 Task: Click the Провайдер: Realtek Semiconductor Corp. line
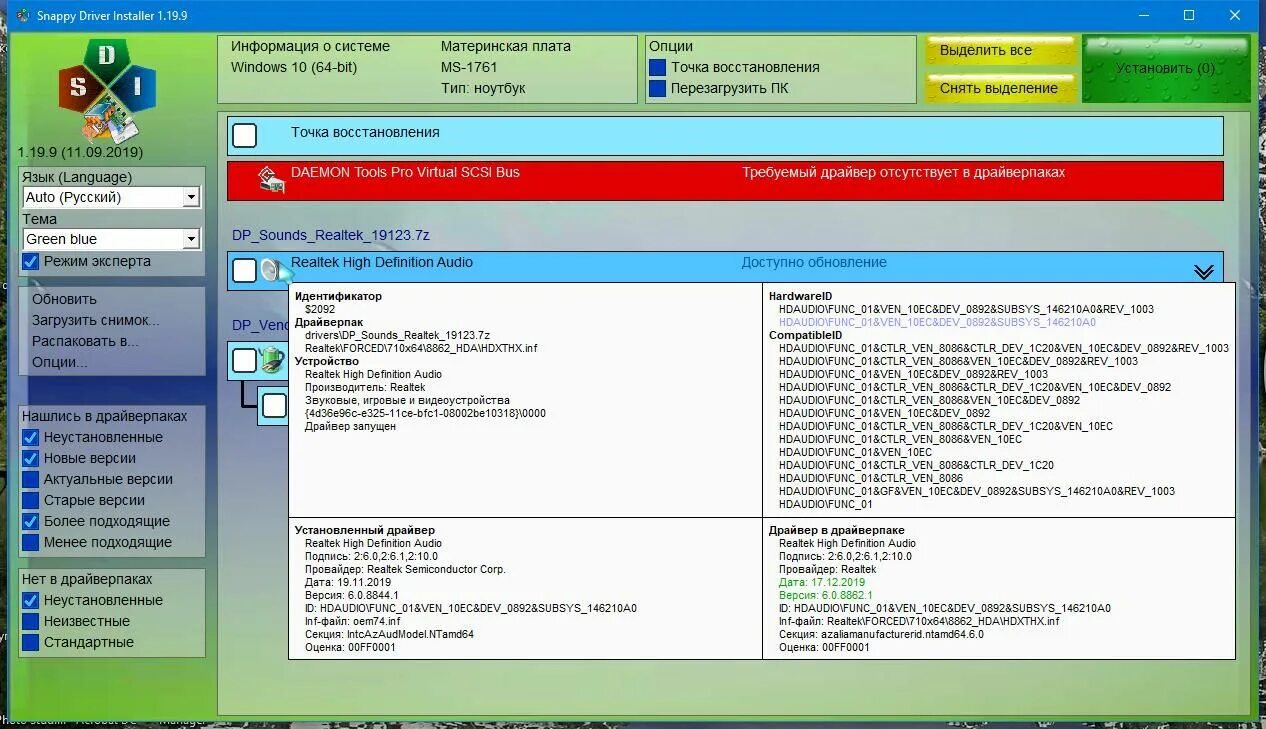405,569
